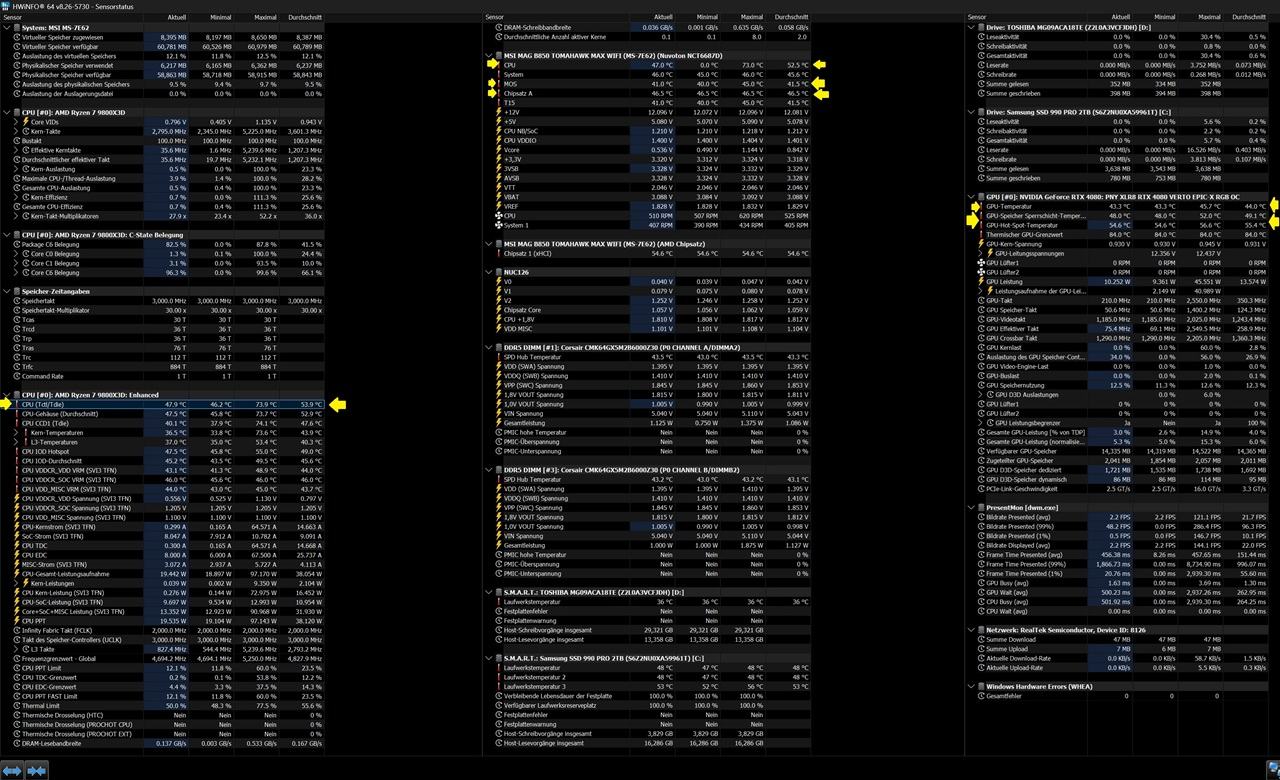
Task: Select the GPU-Hot-Spot-Temperatur row label
Action: [x=1021, y=225]
